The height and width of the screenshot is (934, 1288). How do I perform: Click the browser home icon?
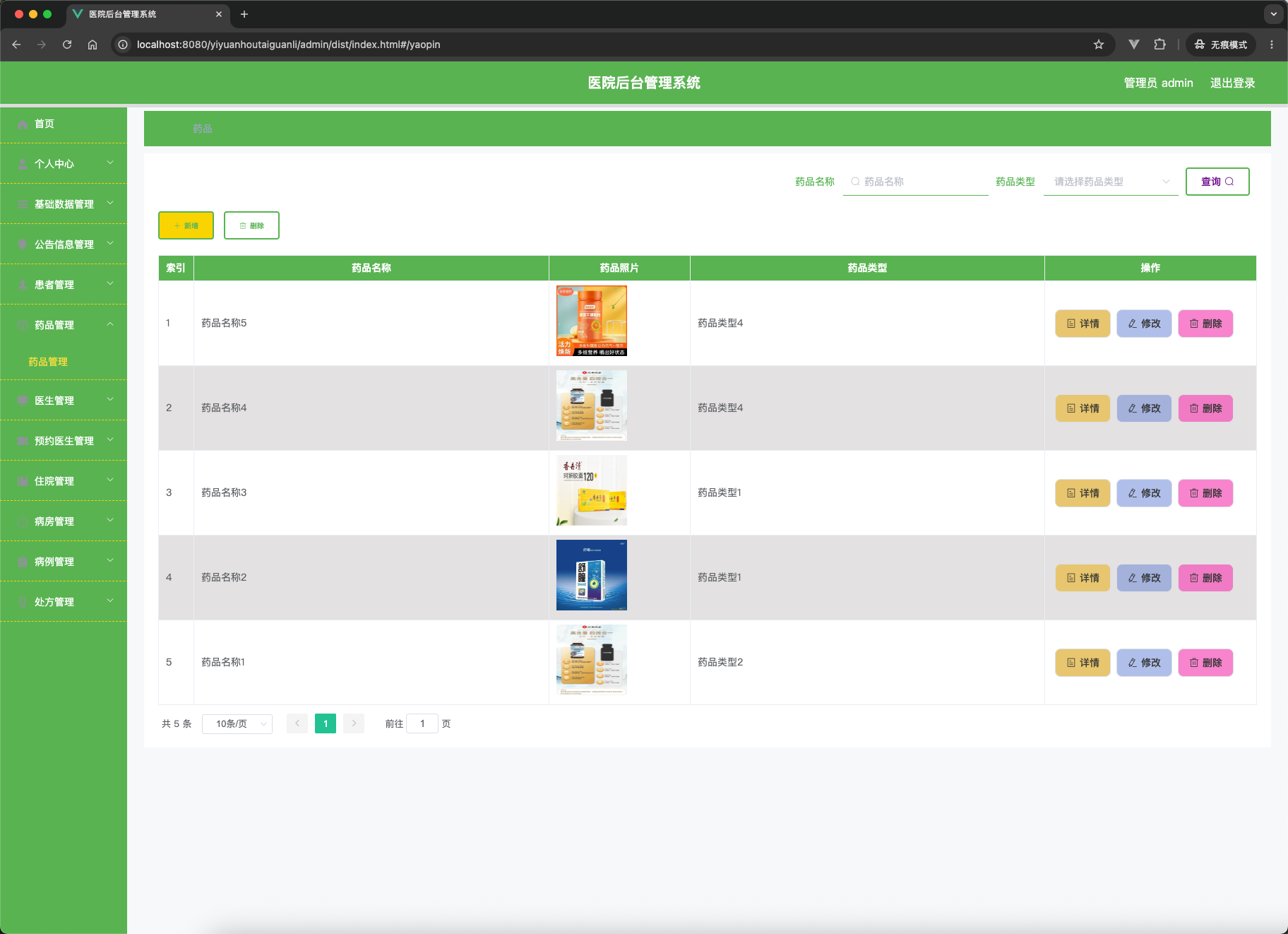[93, 45]
